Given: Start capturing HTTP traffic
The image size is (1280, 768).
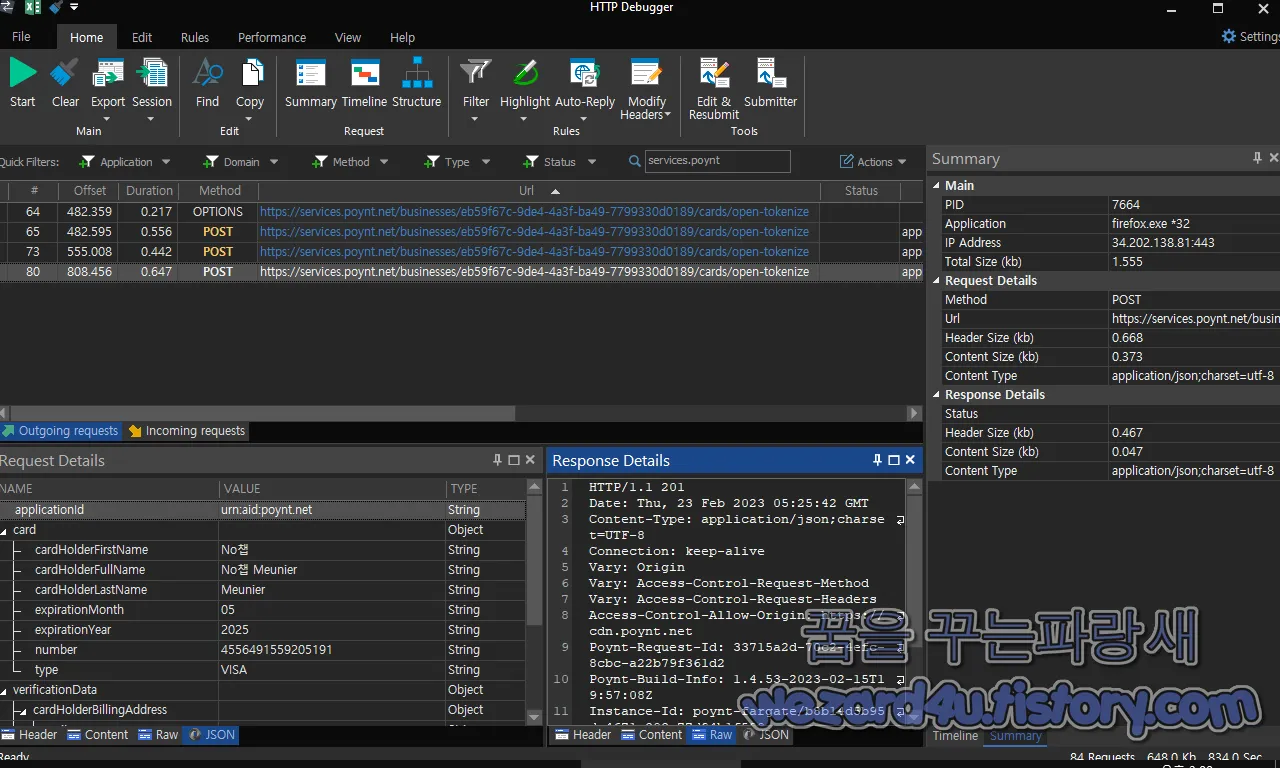Looking at the screenshot, I should click(x=21, y=80).
